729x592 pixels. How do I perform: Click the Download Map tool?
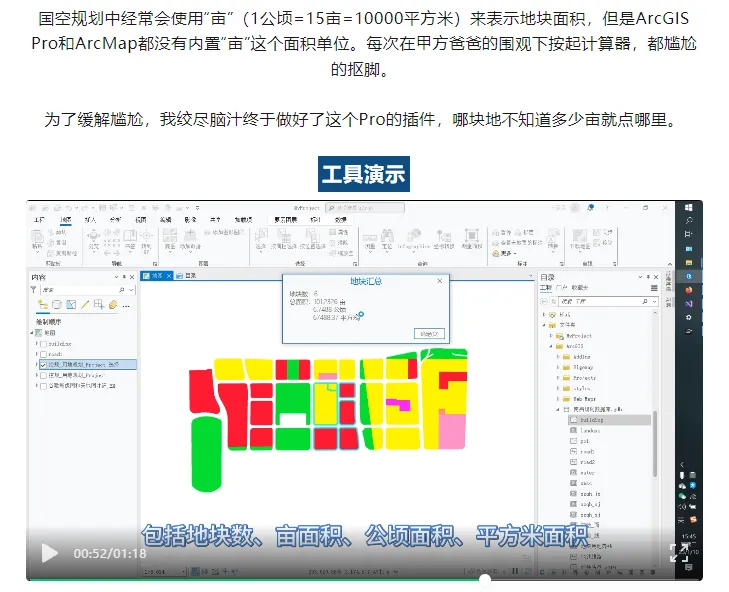[x=580, y=239]
